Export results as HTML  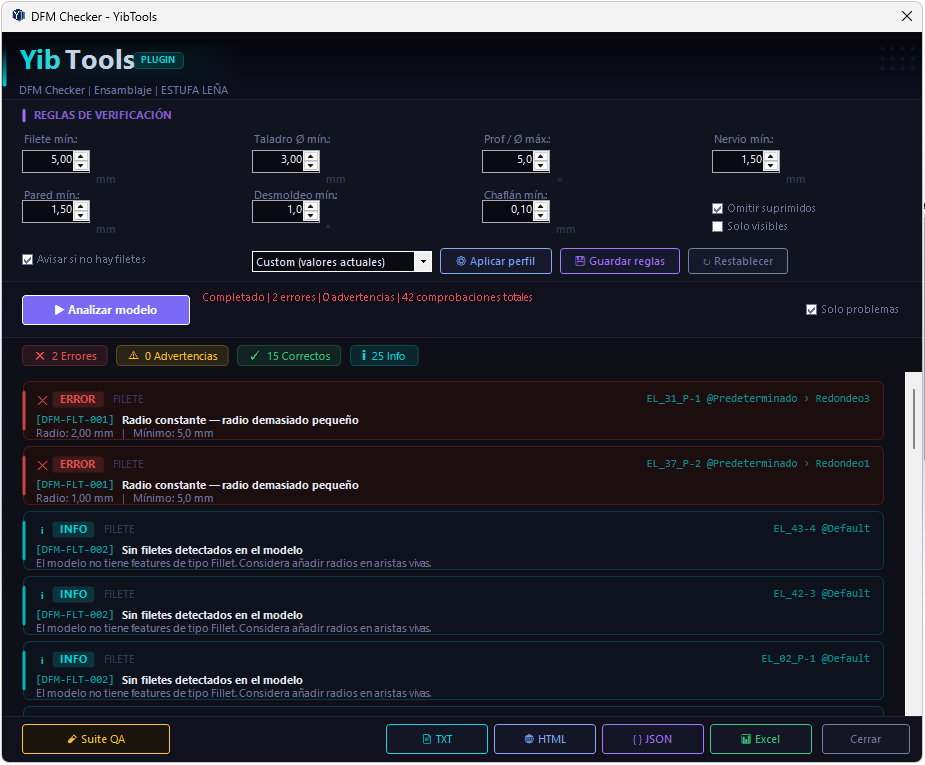(545, 740)
